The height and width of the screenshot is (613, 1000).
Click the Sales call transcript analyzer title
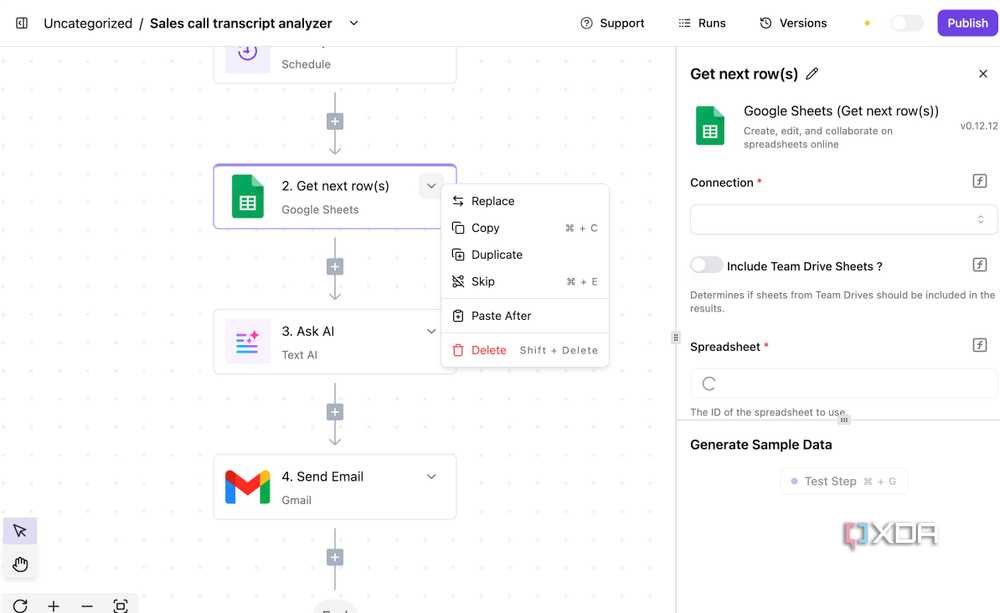241,23
